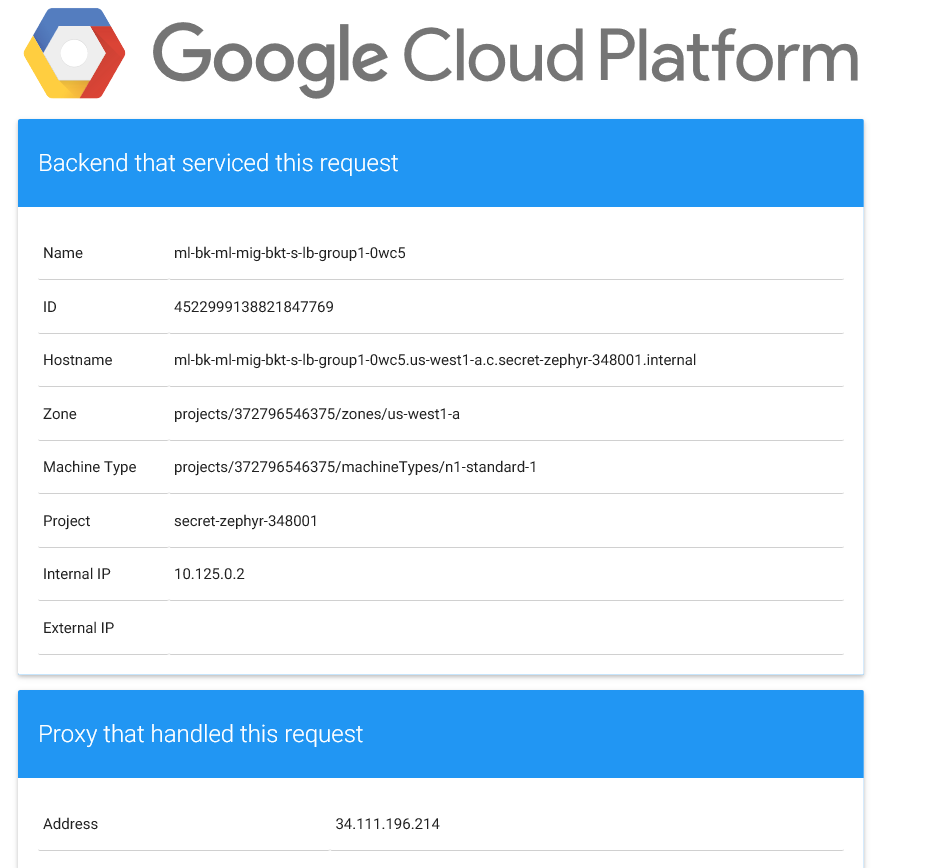The width and height of the screenshot is (933, 868).
Task: Click the Name row label
Action: pyautogui.click(x=63, y=253)
